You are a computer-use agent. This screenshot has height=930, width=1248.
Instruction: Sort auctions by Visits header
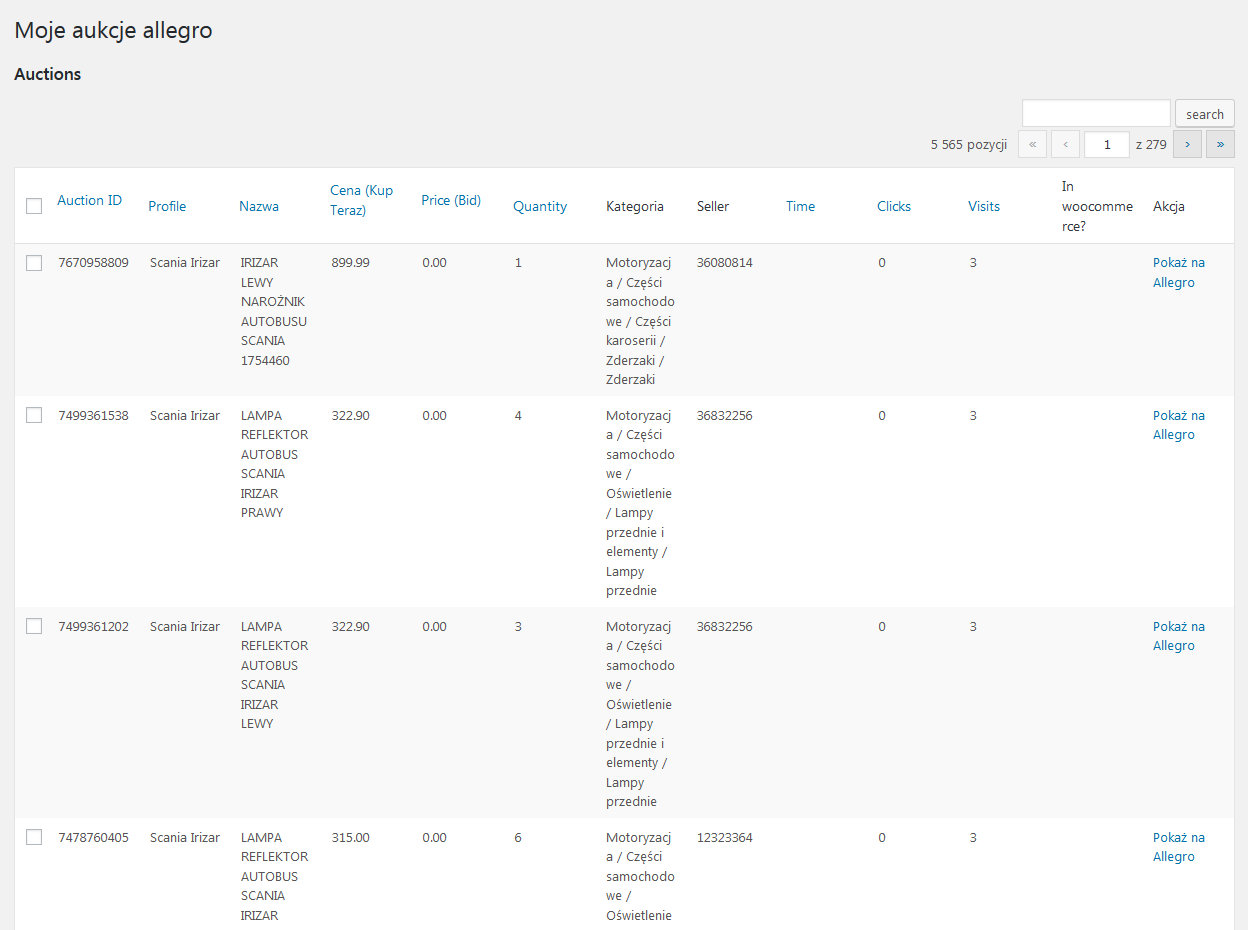click(x=984, y=206)
